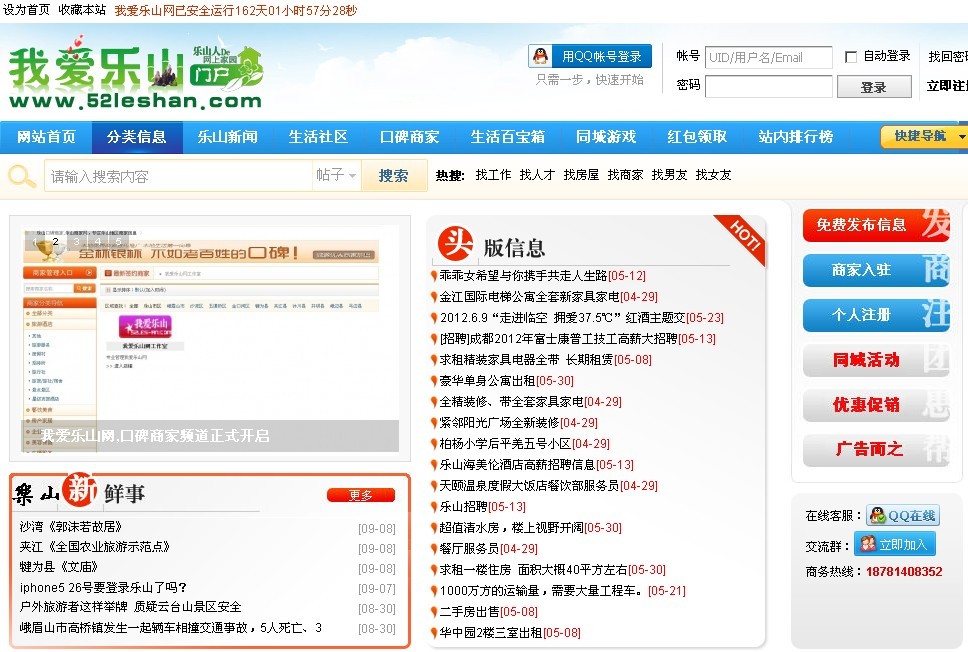The height and width of the screenshot is (652, 968).
Task: Select slide number 4 in slideshow
Action: pyautogui.click(x=97, y=241)
